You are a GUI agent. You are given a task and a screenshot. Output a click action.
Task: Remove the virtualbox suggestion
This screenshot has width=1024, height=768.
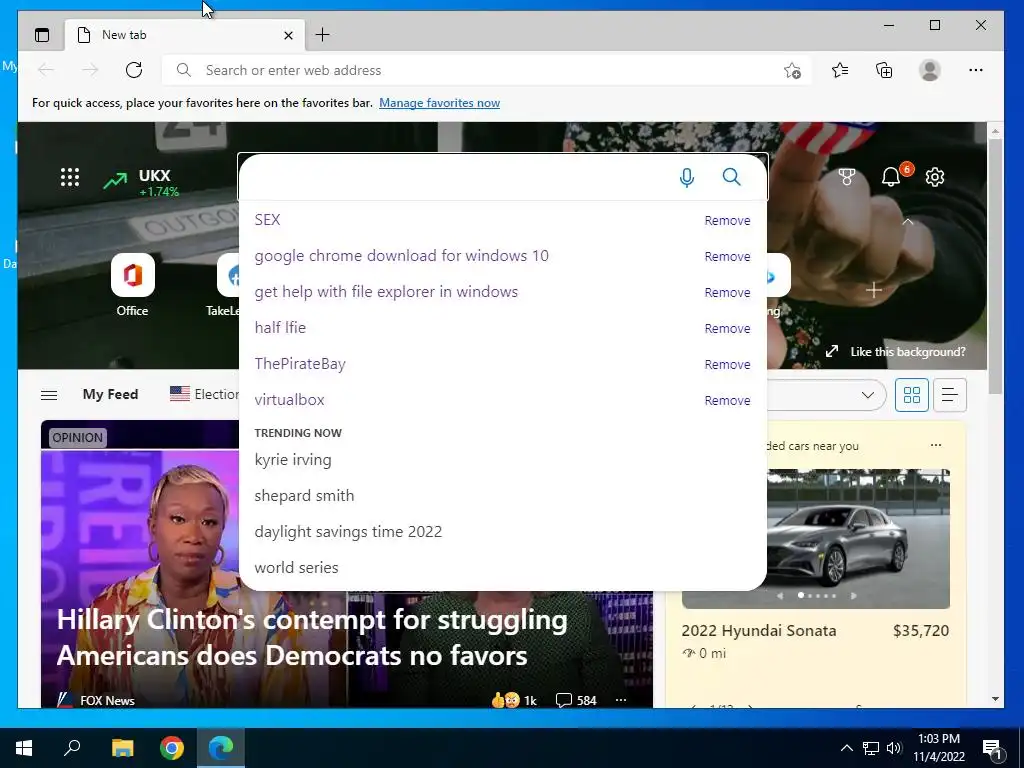pos(727,400)
